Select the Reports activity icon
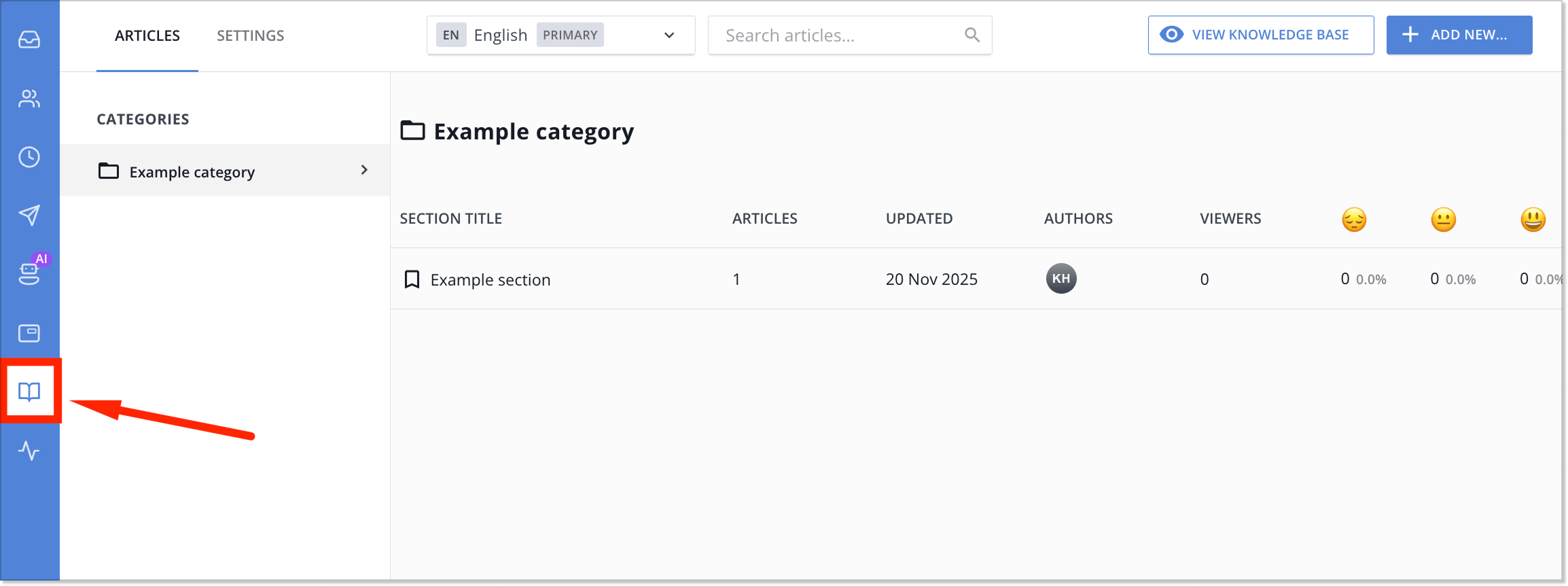Image resolution: width=1568 pixels, height=586 pixels. (29, 451)
